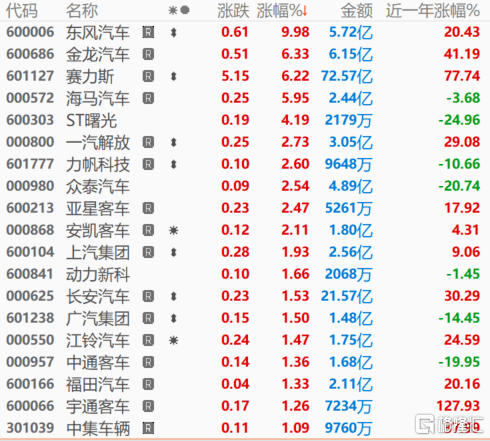This screenshot has height=441, width=490.
Task: Sort by the 近一年涨幅% column header
Action: [433, 11]
